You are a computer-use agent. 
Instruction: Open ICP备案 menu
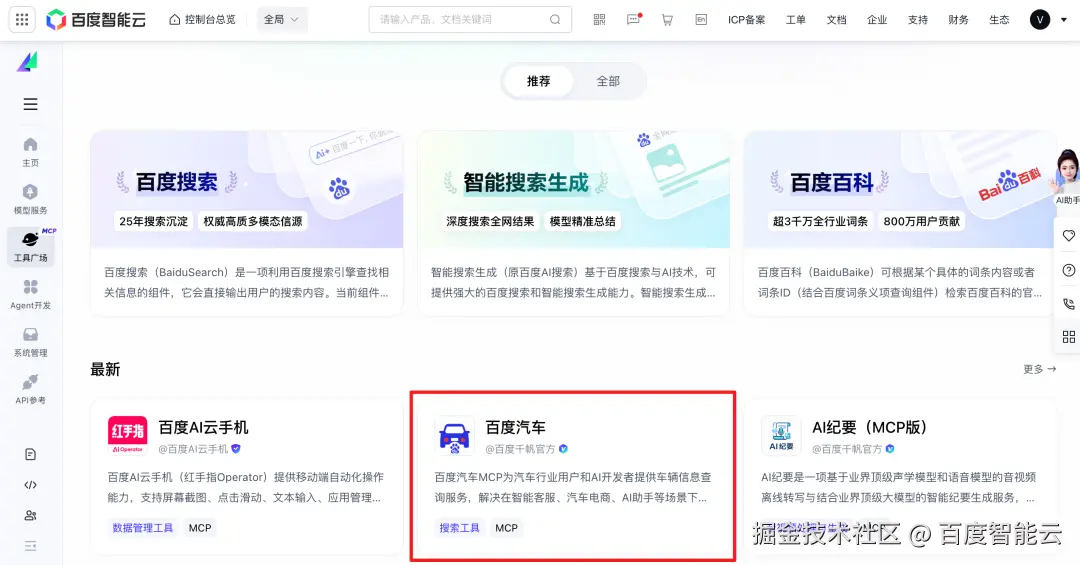coord(747,20)
